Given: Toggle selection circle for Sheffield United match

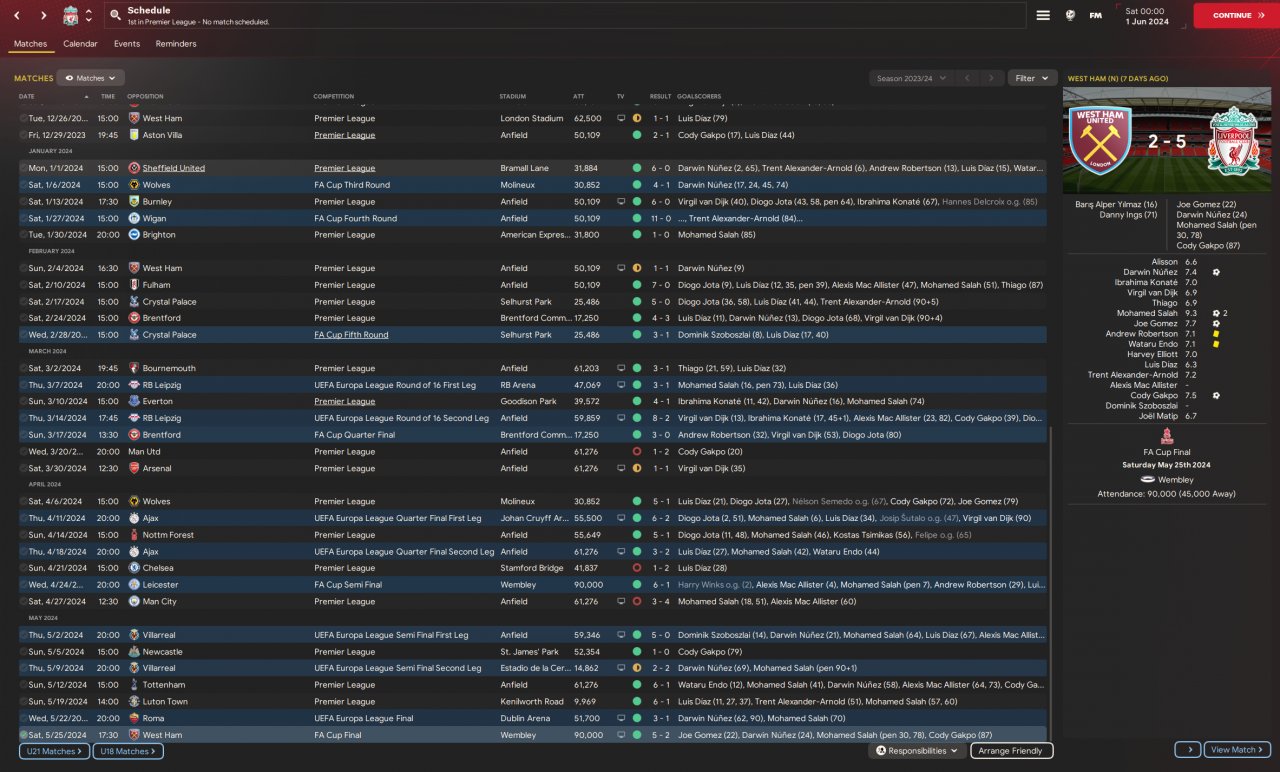Looking at the screenshot, I should coord(23,168).
